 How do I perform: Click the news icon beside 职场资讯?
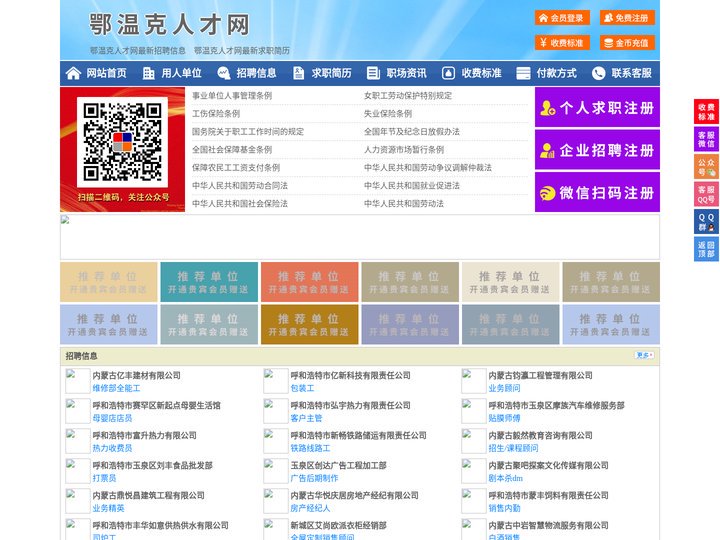373,73
